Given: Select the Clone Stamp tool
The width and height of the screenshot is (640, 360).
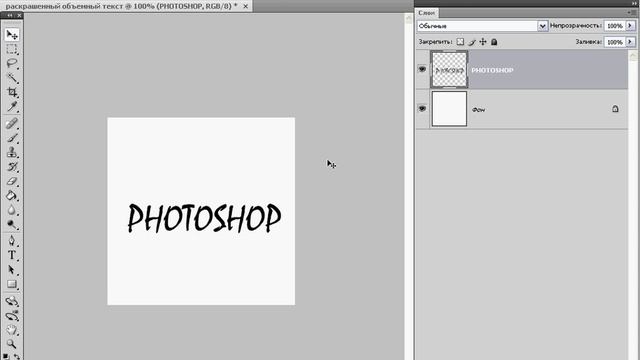Looking at the screenshot, I should [x=12, y=152].
